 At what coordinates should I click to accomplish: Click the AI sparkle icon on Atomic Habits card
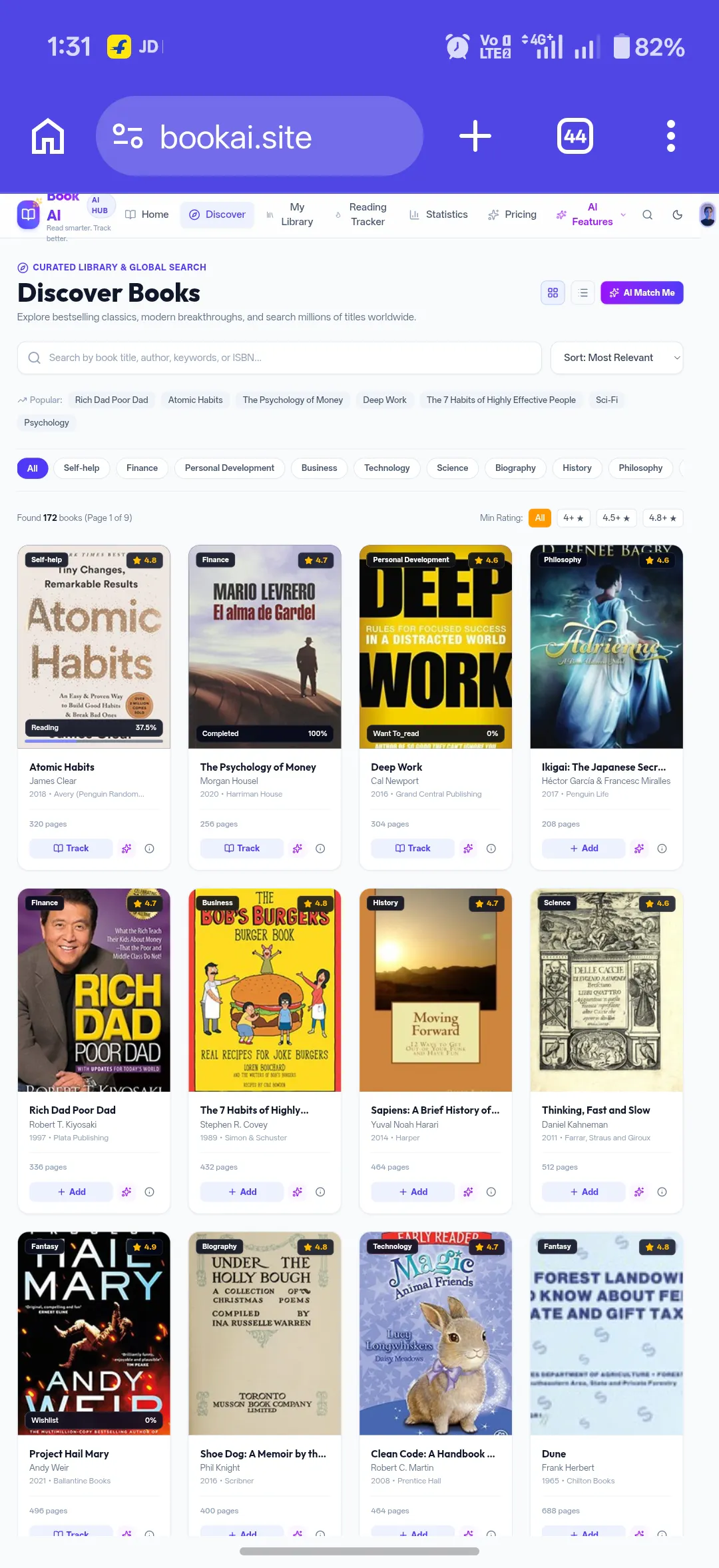[126, 848]
